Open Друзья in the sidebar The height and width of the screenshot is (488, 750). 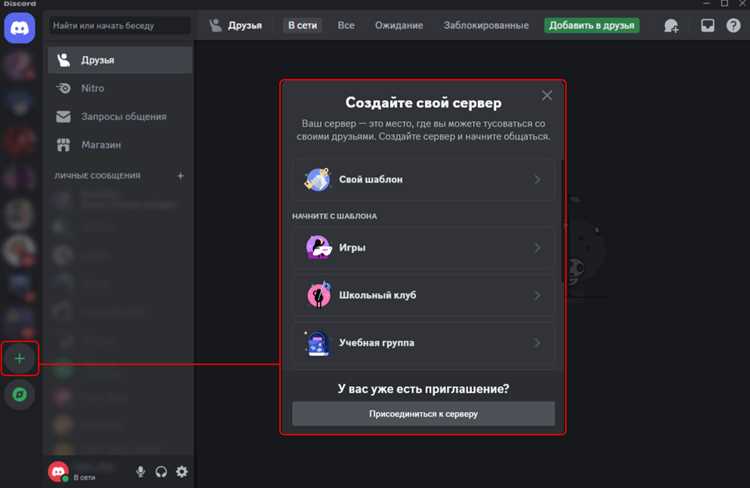coord(120,60)
